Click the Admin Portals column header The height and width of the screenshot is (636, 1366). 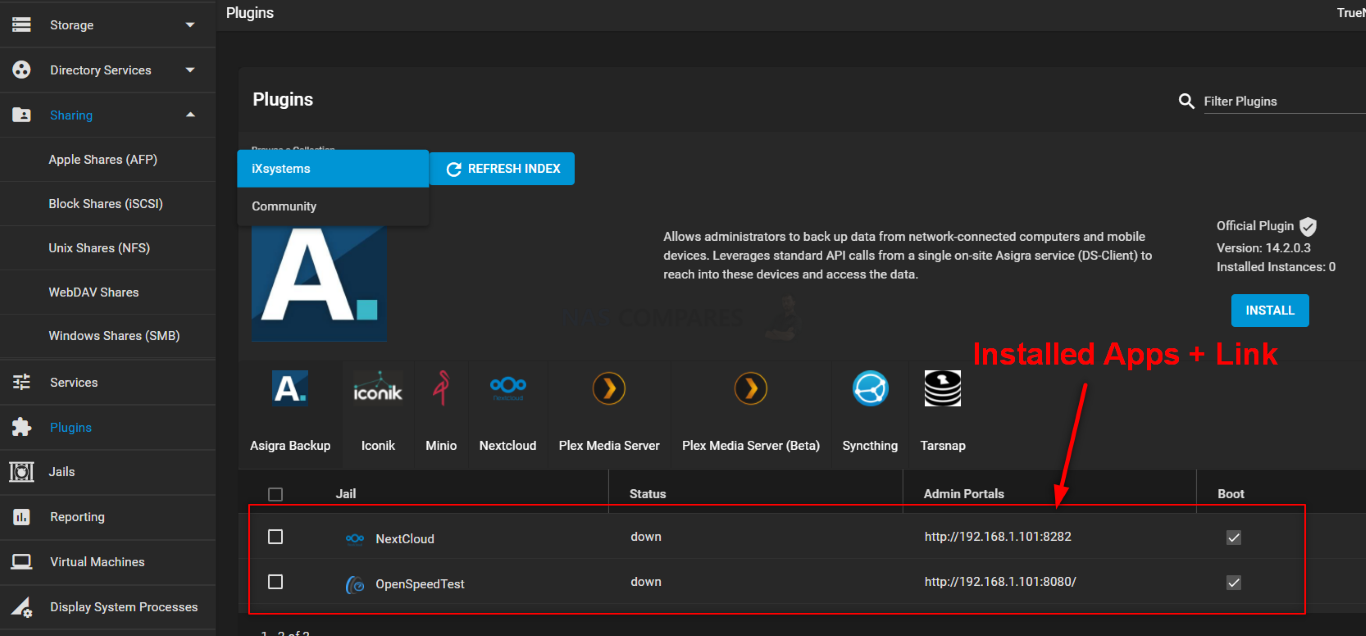[964, 494]
